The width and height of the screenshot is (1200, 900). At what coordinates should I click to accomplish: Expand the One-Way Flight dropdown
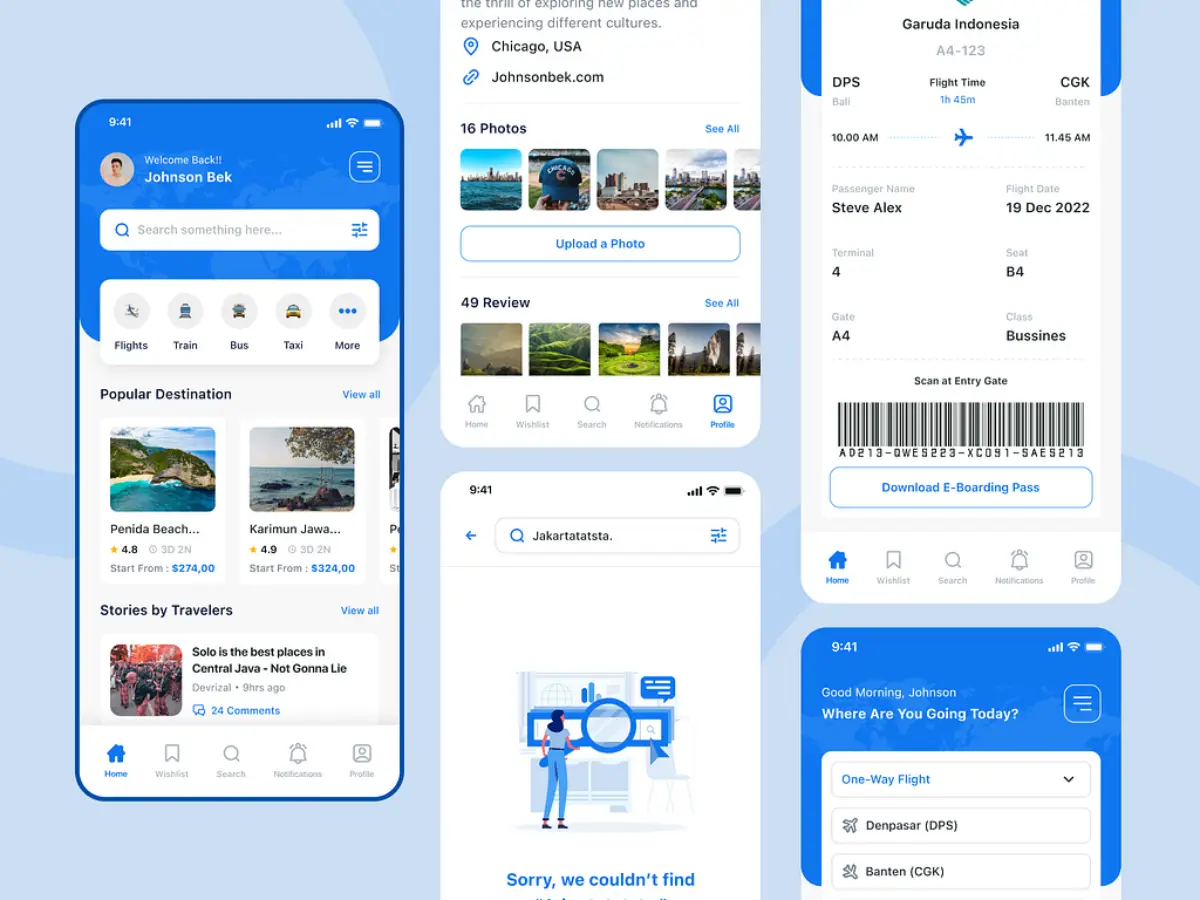point(1068,780)
